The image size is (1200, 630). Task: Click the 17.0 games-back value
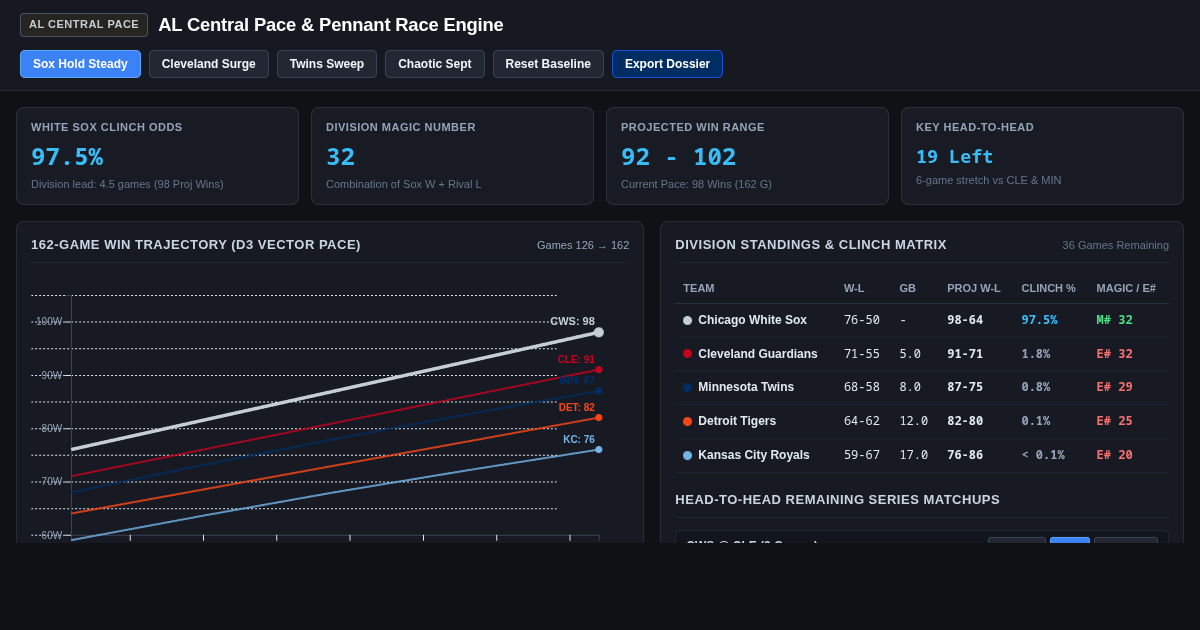click(x=914, y=456)
